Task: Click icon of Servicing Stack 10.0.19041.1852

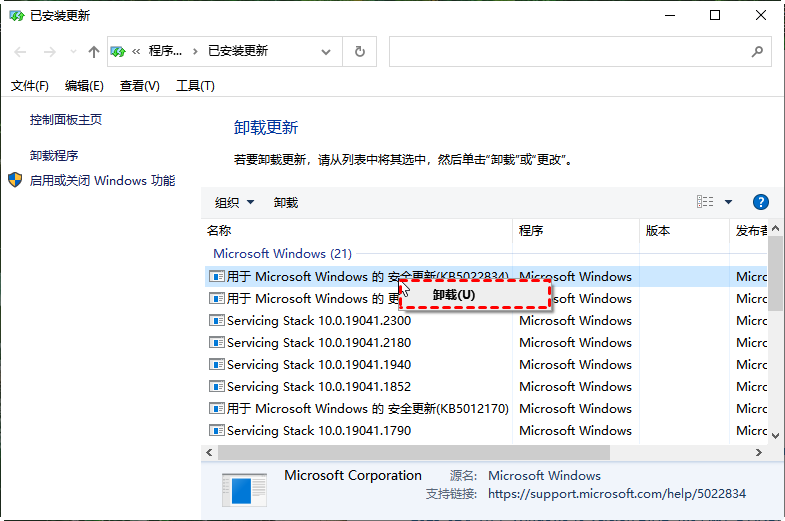Action: coord(217,386)
